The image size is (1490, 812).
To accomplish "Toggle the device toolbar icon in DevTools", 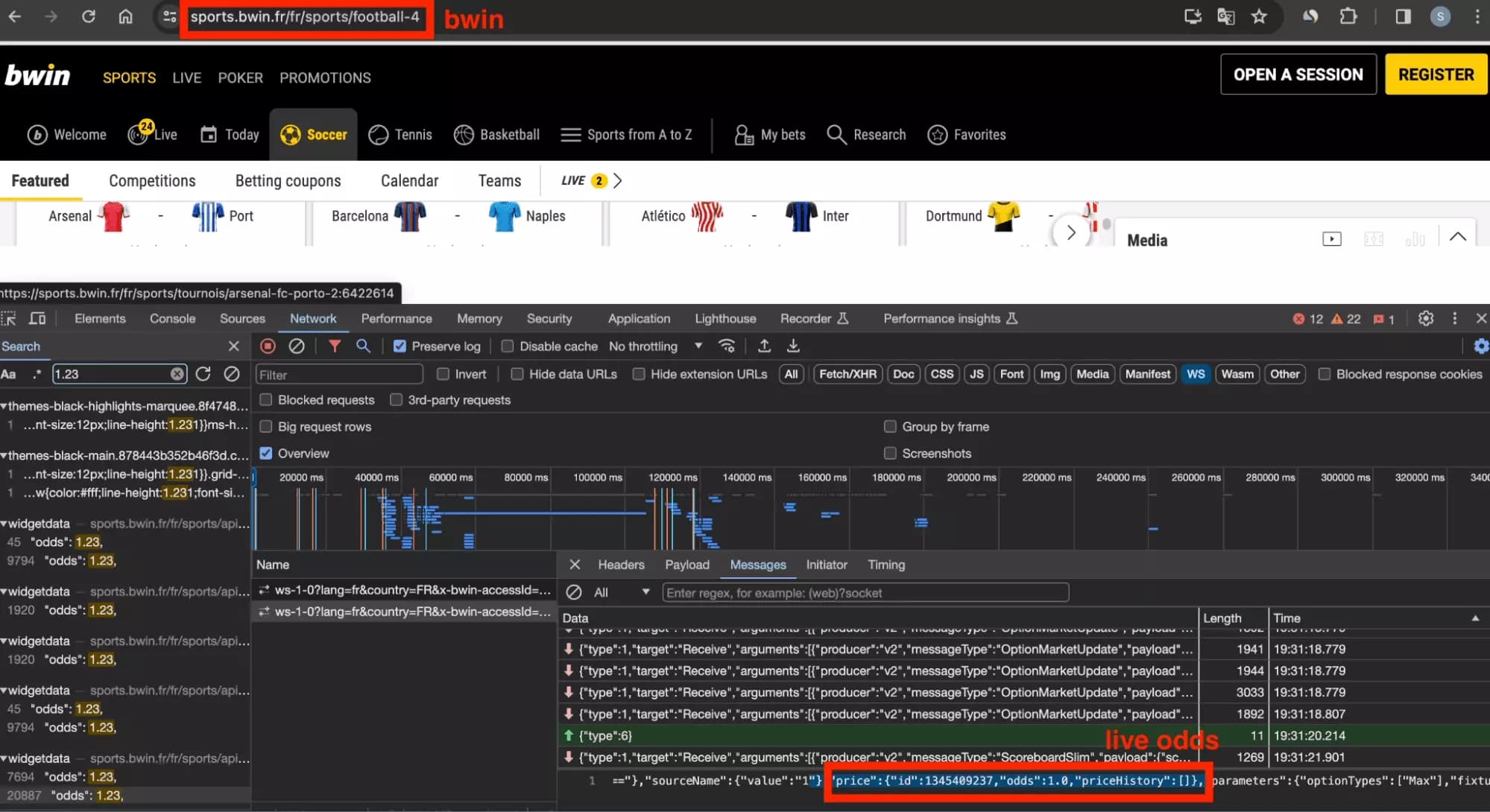I will pyautogui.click(x=37, y=319).
